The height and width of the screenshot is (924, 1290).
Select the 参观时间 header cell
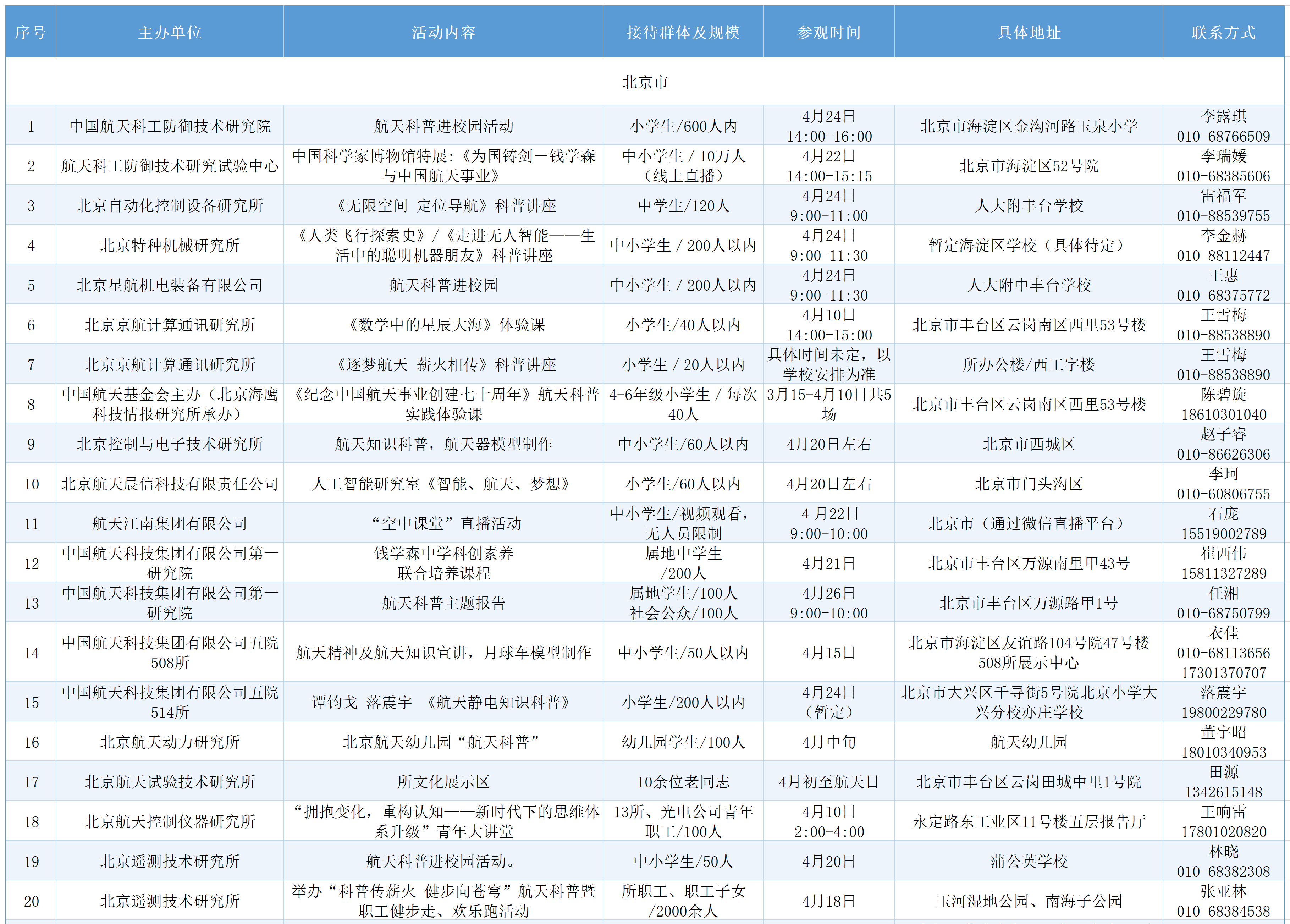[829, 32]
